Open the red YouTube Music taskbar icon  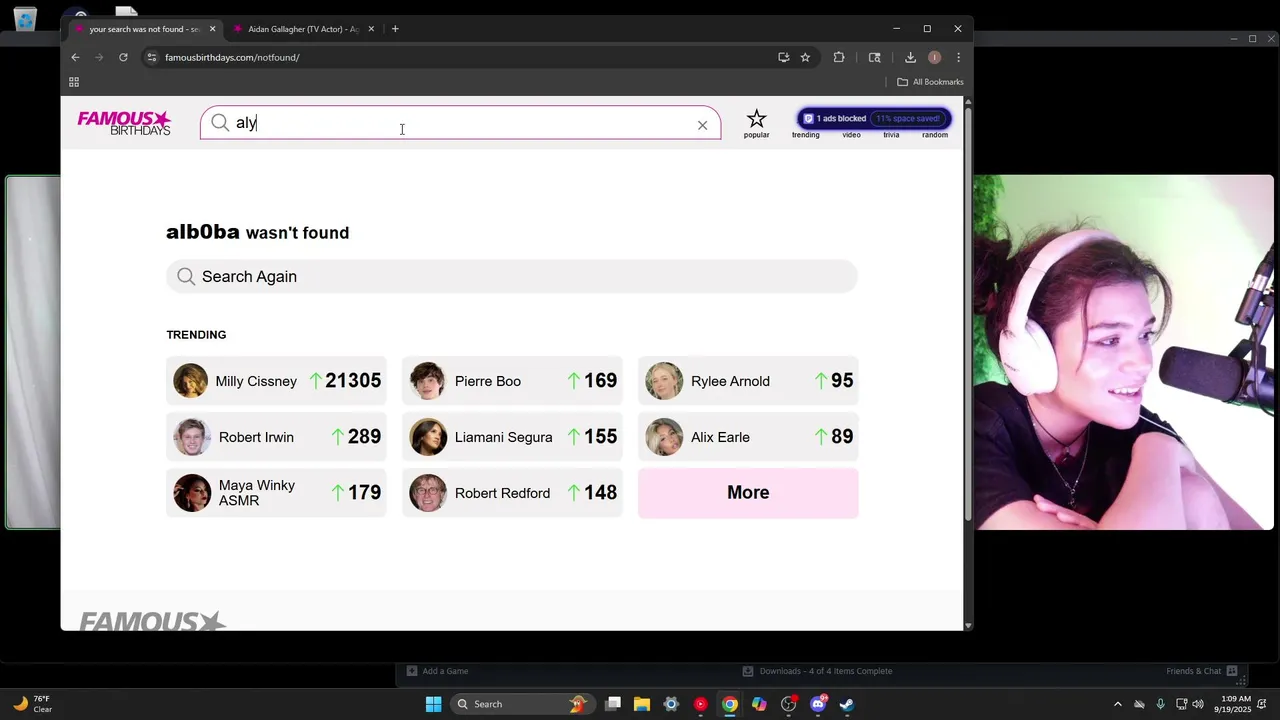(x=700, y=704)
